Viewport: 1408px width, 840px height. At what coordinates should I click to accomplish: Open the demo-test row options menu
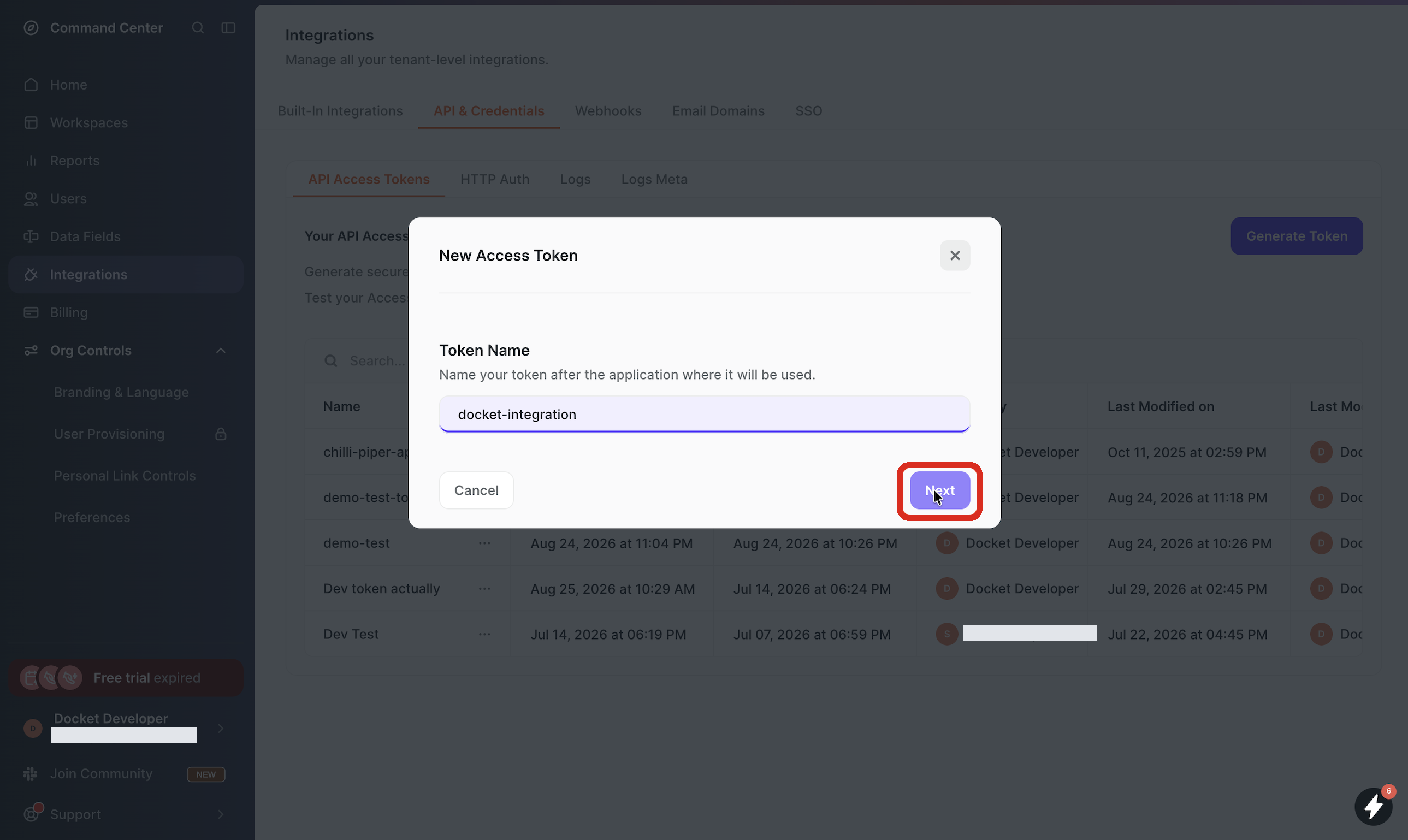[484, 543]
